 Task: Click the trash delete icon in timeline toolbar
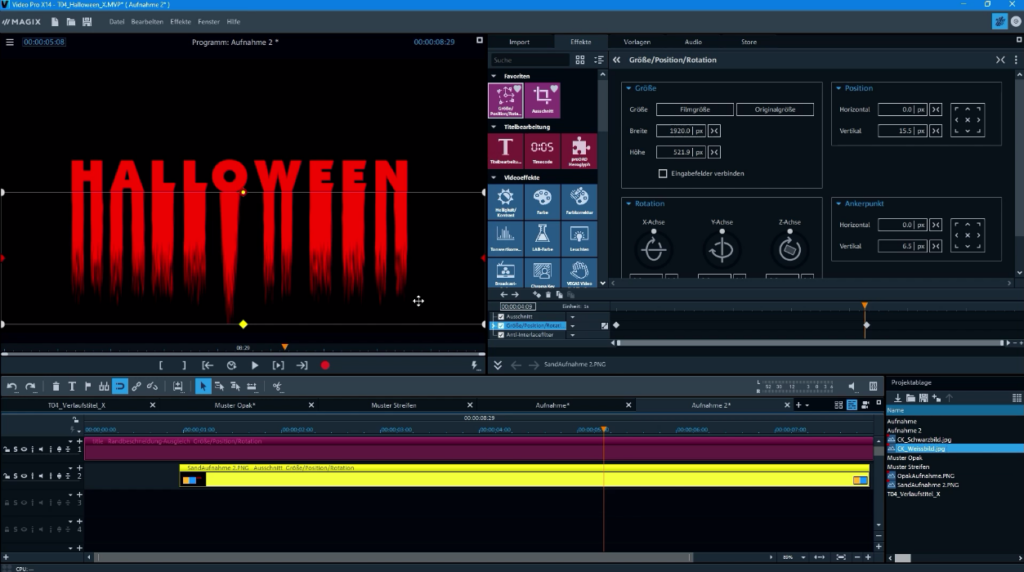(x=56, y=387)
